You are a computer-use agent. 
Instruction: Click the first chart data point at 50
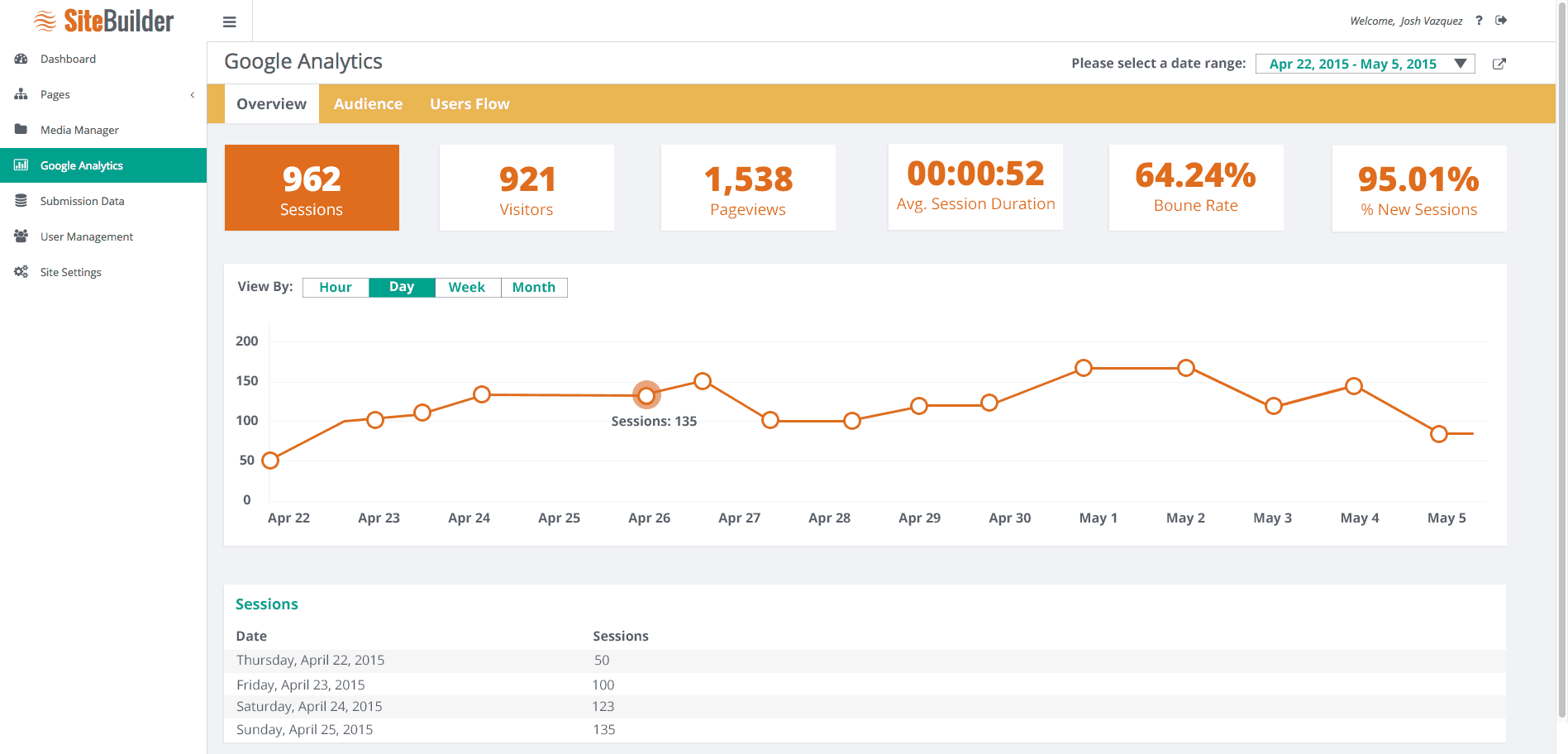(x=270, y=461)
